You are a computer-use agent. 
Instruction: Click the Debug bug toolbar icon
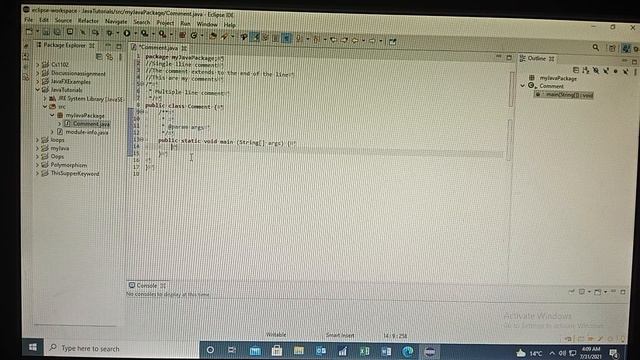109,33
